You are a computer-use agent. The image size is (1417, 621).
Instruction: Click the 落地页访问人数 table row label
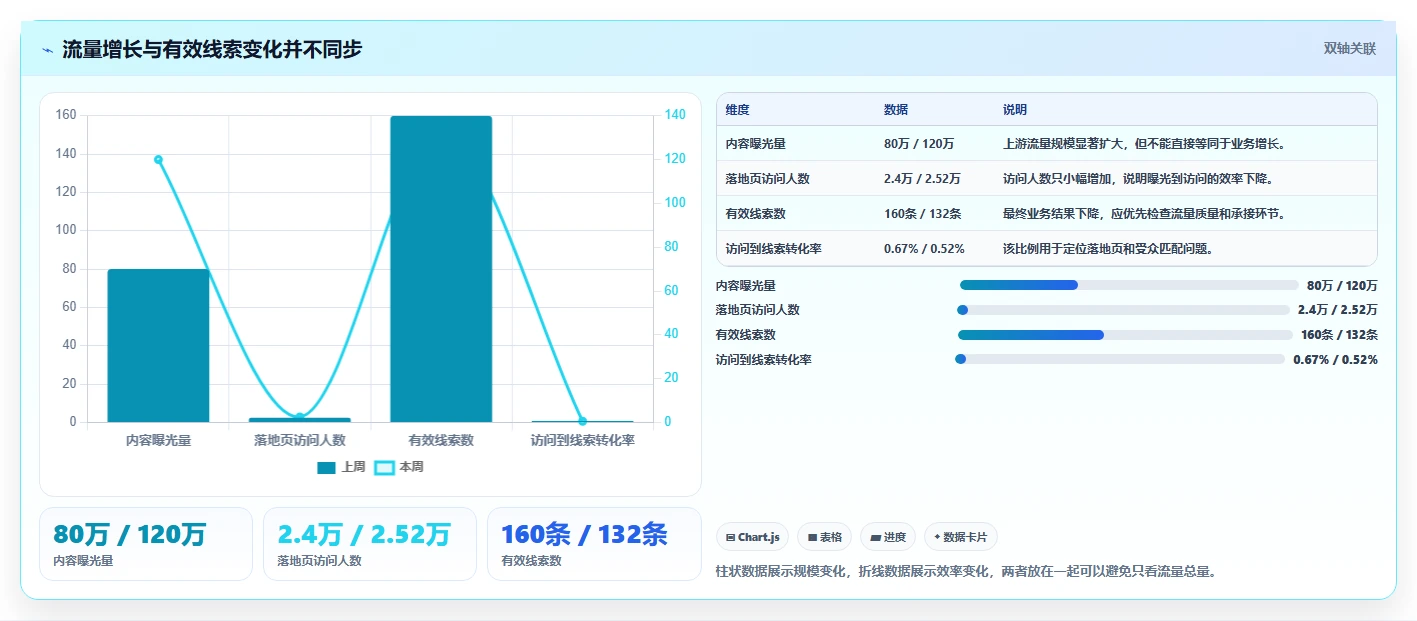click(768, 179)
